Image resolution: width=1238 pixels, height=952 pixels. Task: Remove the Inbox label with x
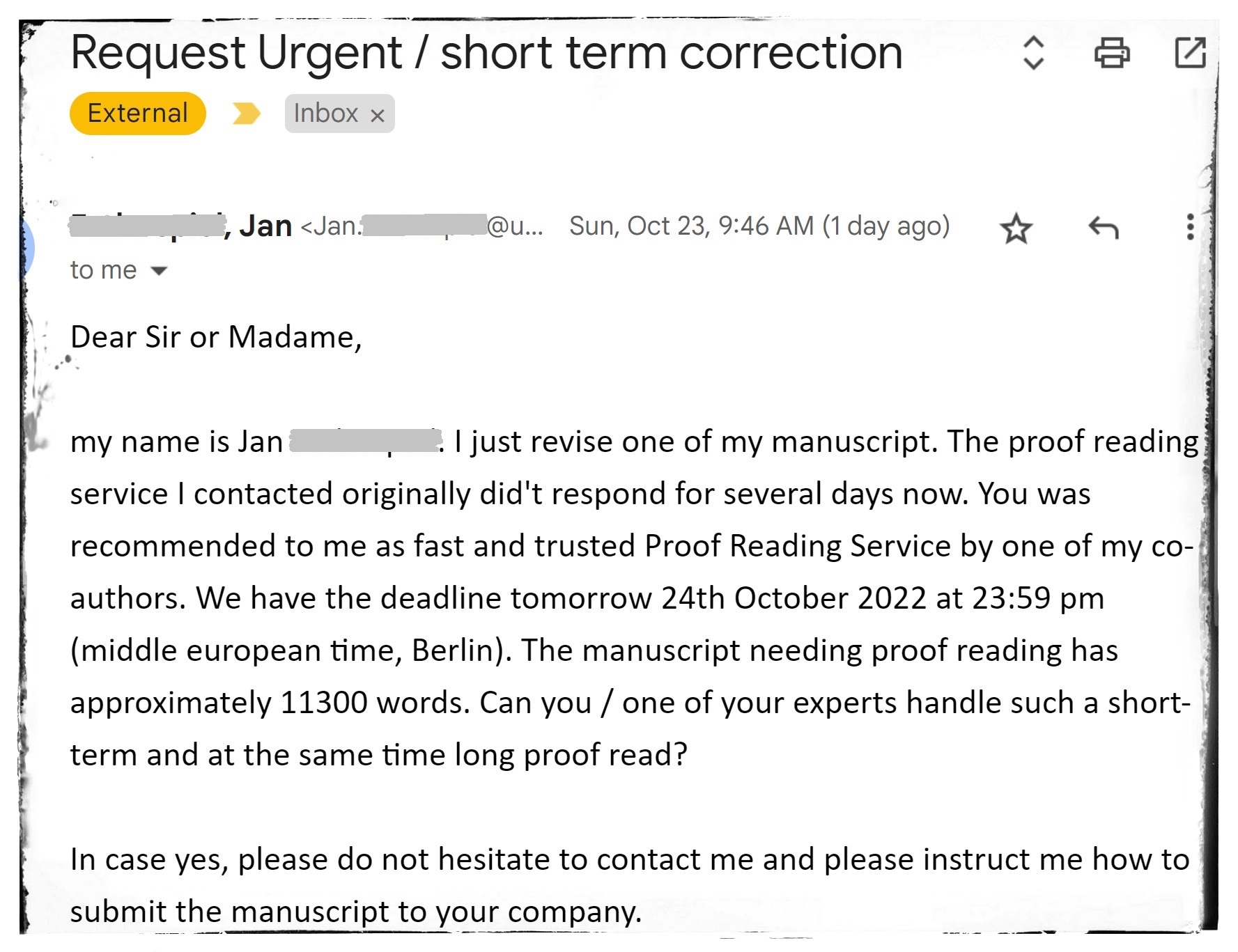pyautogui.click(x=377, y=115)
